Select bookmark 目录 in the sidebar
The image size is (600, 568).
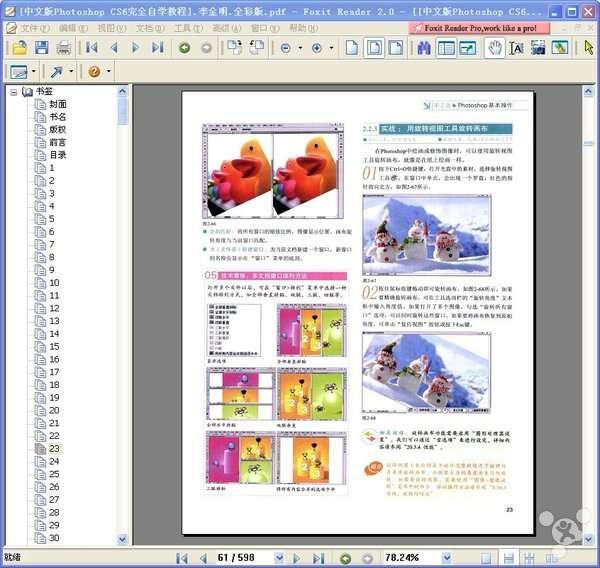tap(58, 155)
